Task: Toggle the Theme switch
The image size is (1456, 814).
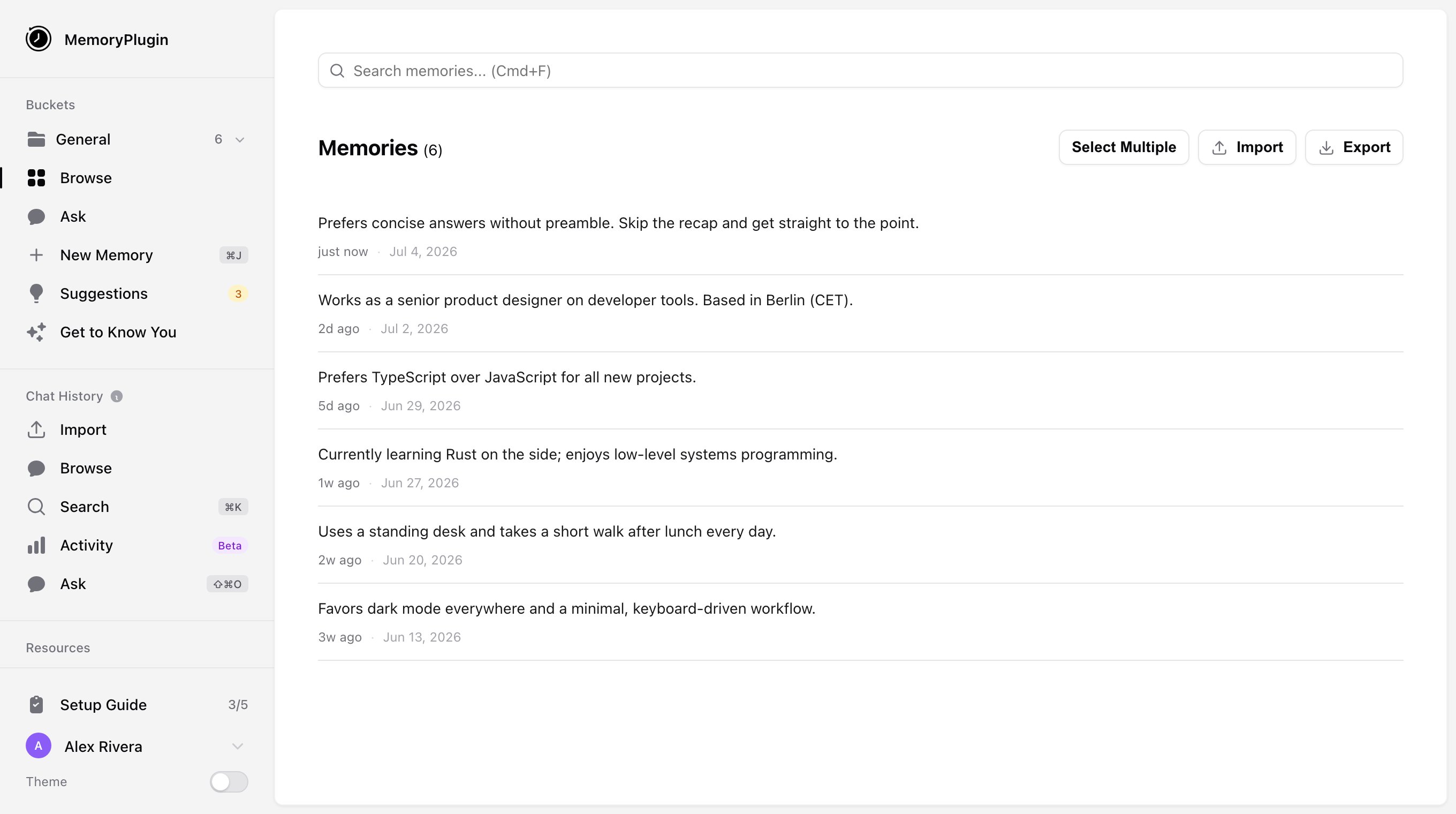Action: 229,782
